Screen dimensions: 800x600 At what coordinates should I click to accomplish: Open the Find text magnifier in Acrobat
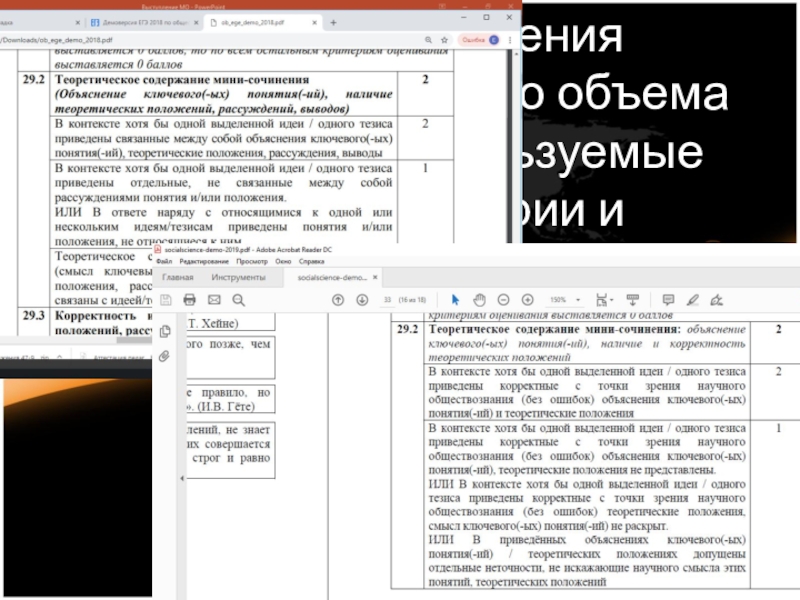coord(238,299)
